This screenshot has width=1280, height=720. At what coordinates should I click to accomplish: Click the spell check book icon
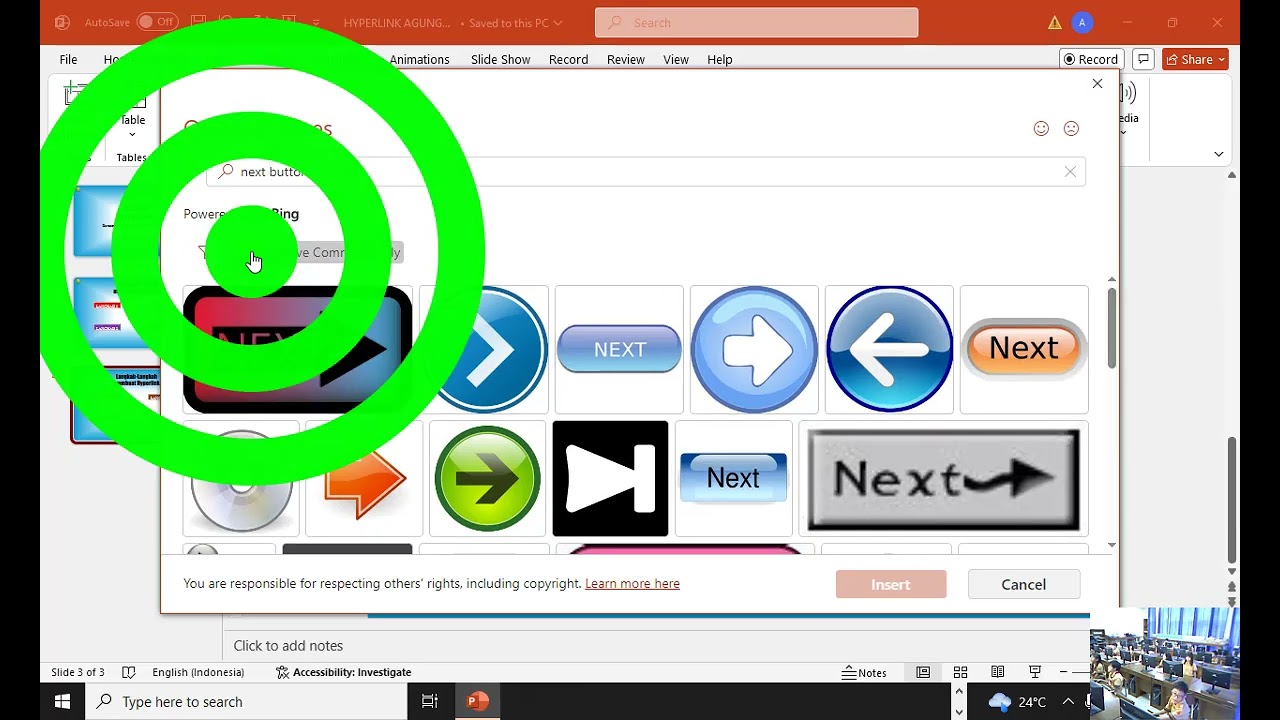click(128, 672)
